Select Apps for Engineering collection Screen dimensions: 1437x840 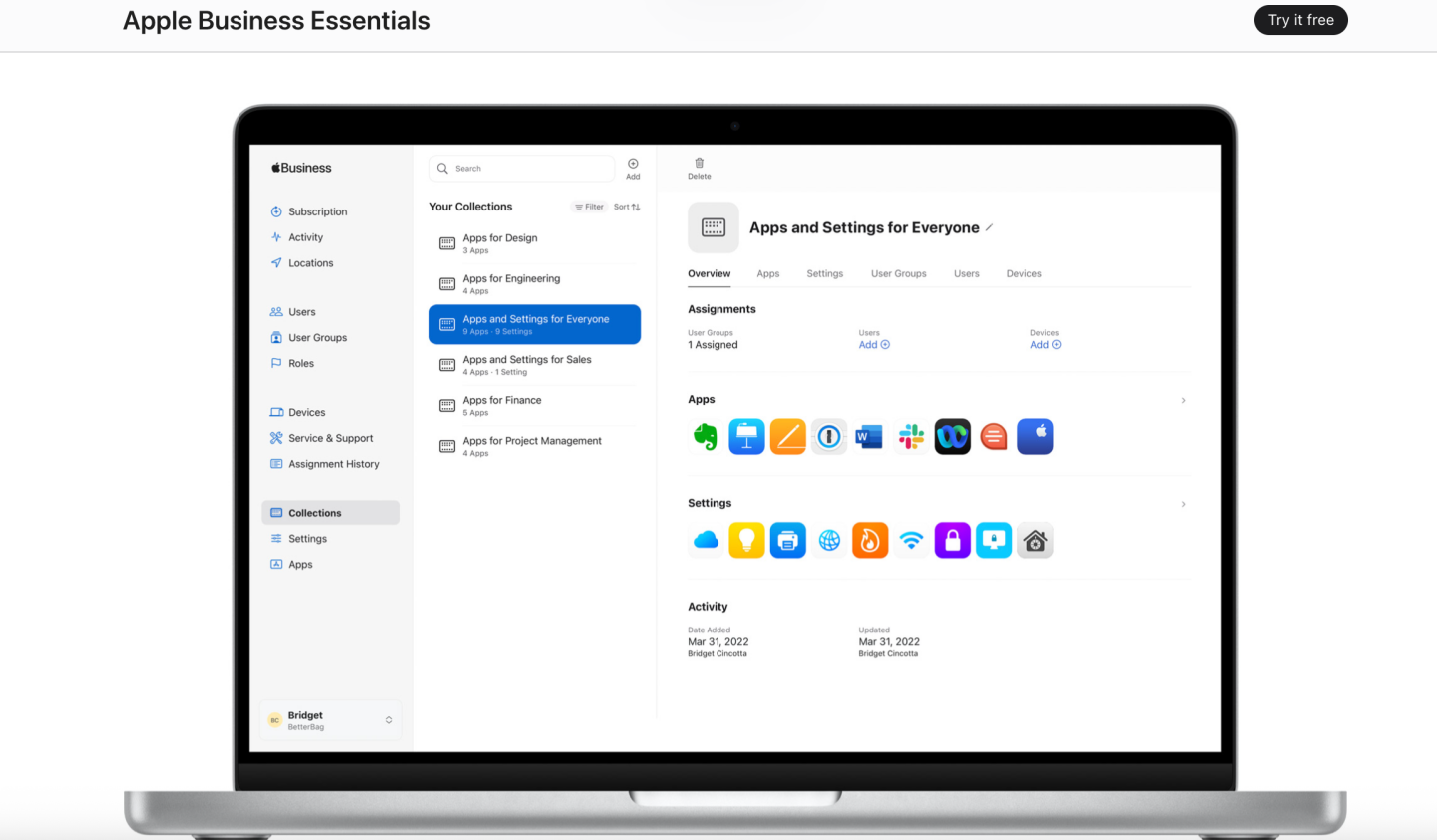click(x=535, y=284)
